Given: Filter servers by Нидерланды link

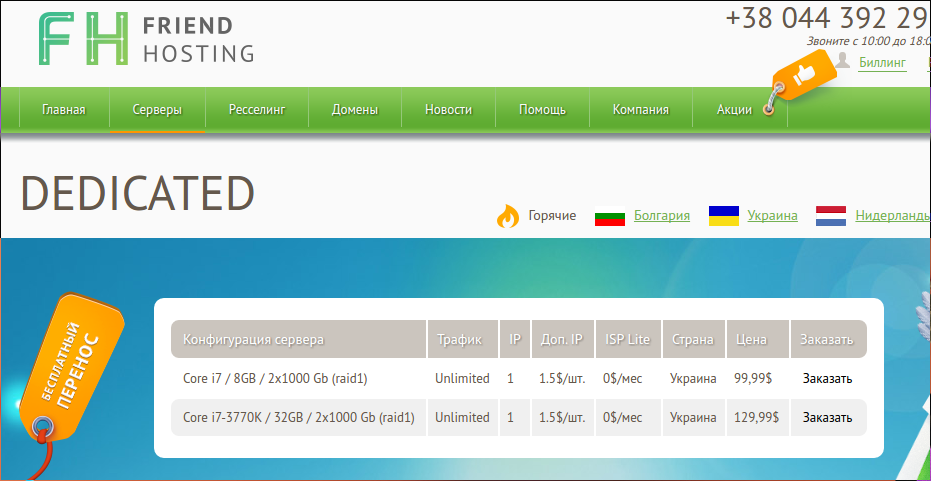Looking at the screenshot, I should click(893, 215).
